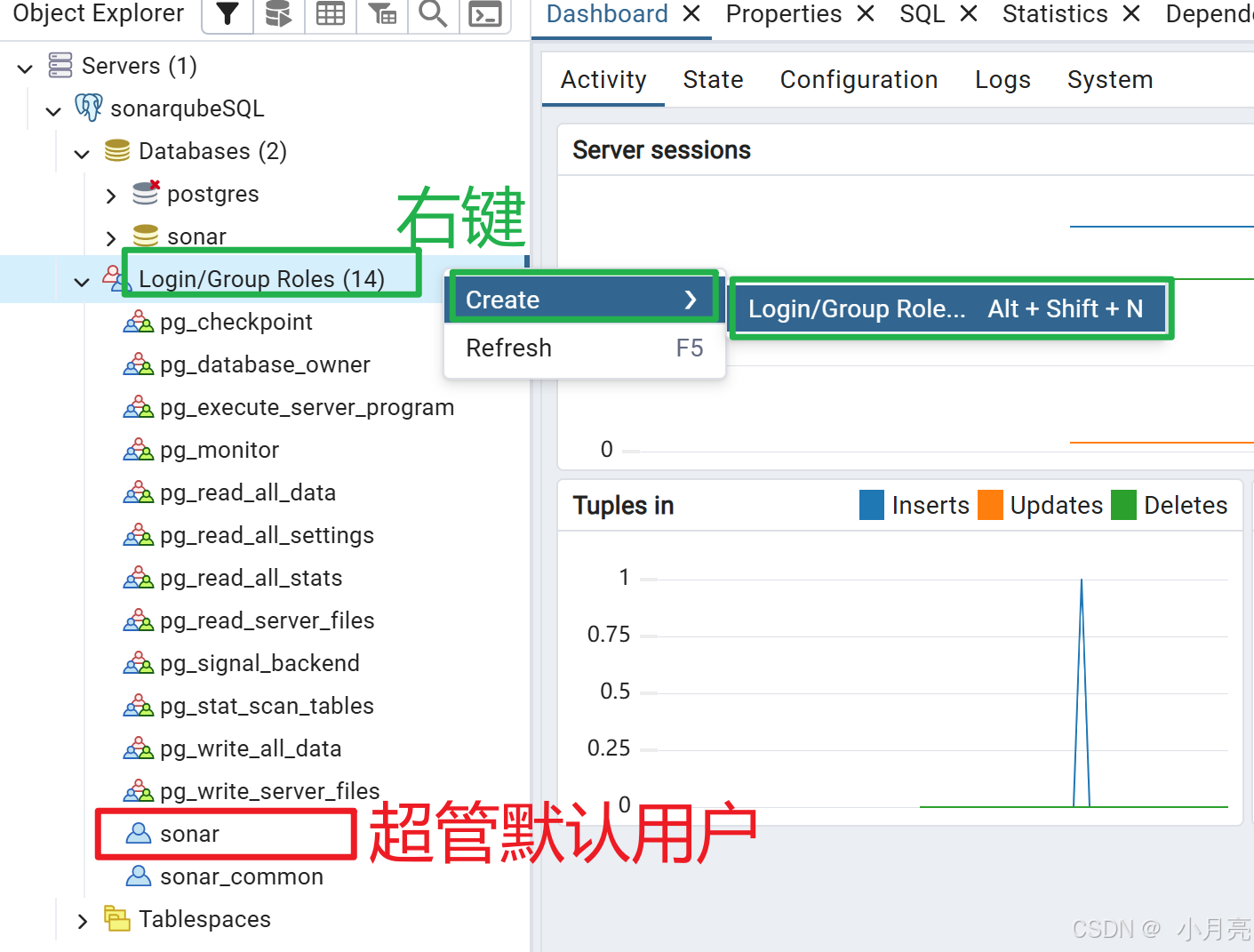The height and width of the screenshot is (952, 1254).
Task: Select the Activity sub-tab
Action: tap(603, 80)
